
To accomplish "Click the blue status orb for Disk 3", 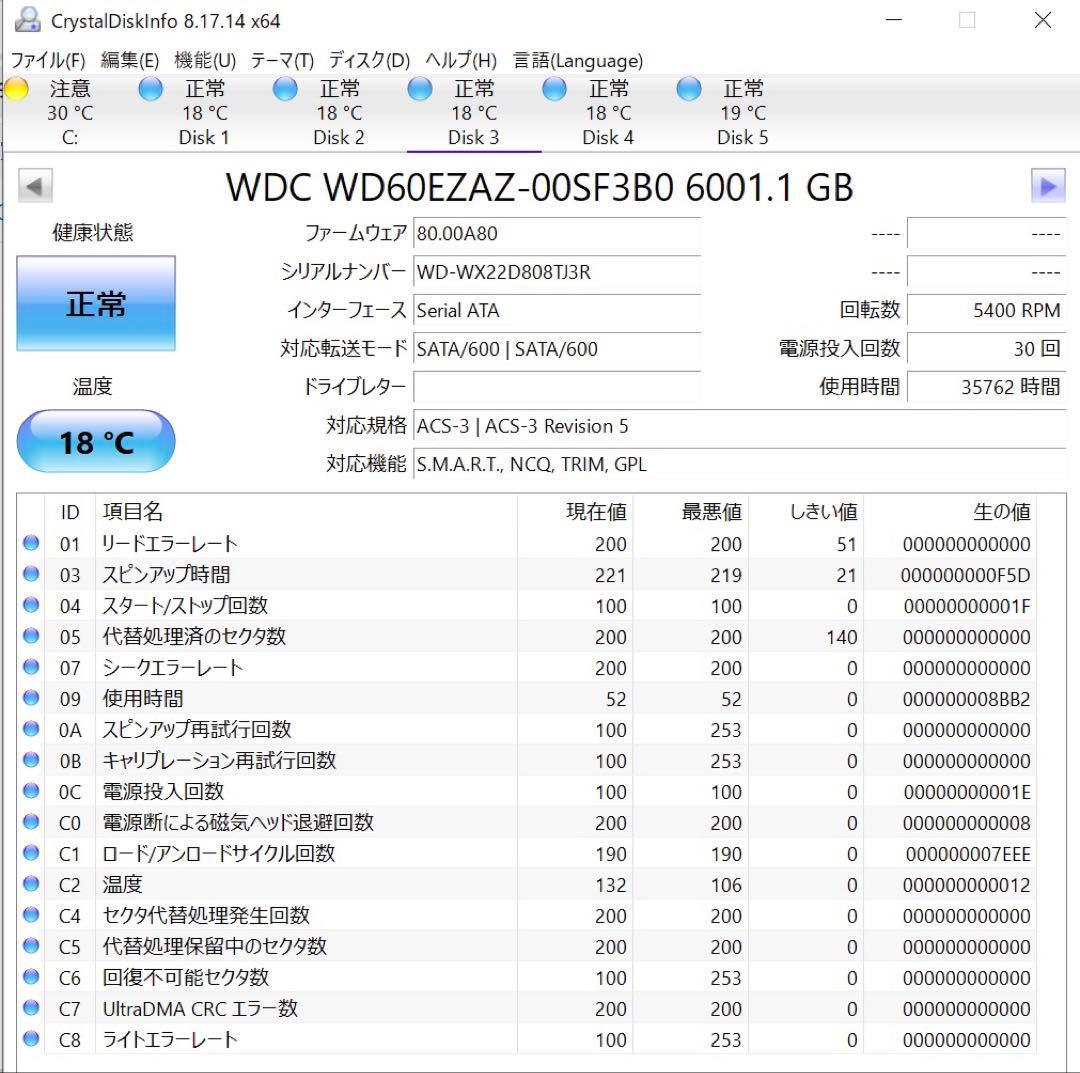I will 419,89.
